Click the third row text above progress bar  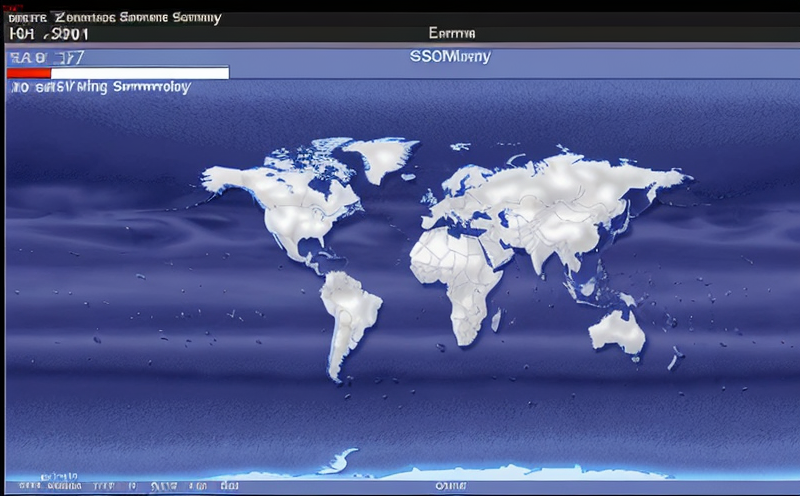[x=47, y=58]
